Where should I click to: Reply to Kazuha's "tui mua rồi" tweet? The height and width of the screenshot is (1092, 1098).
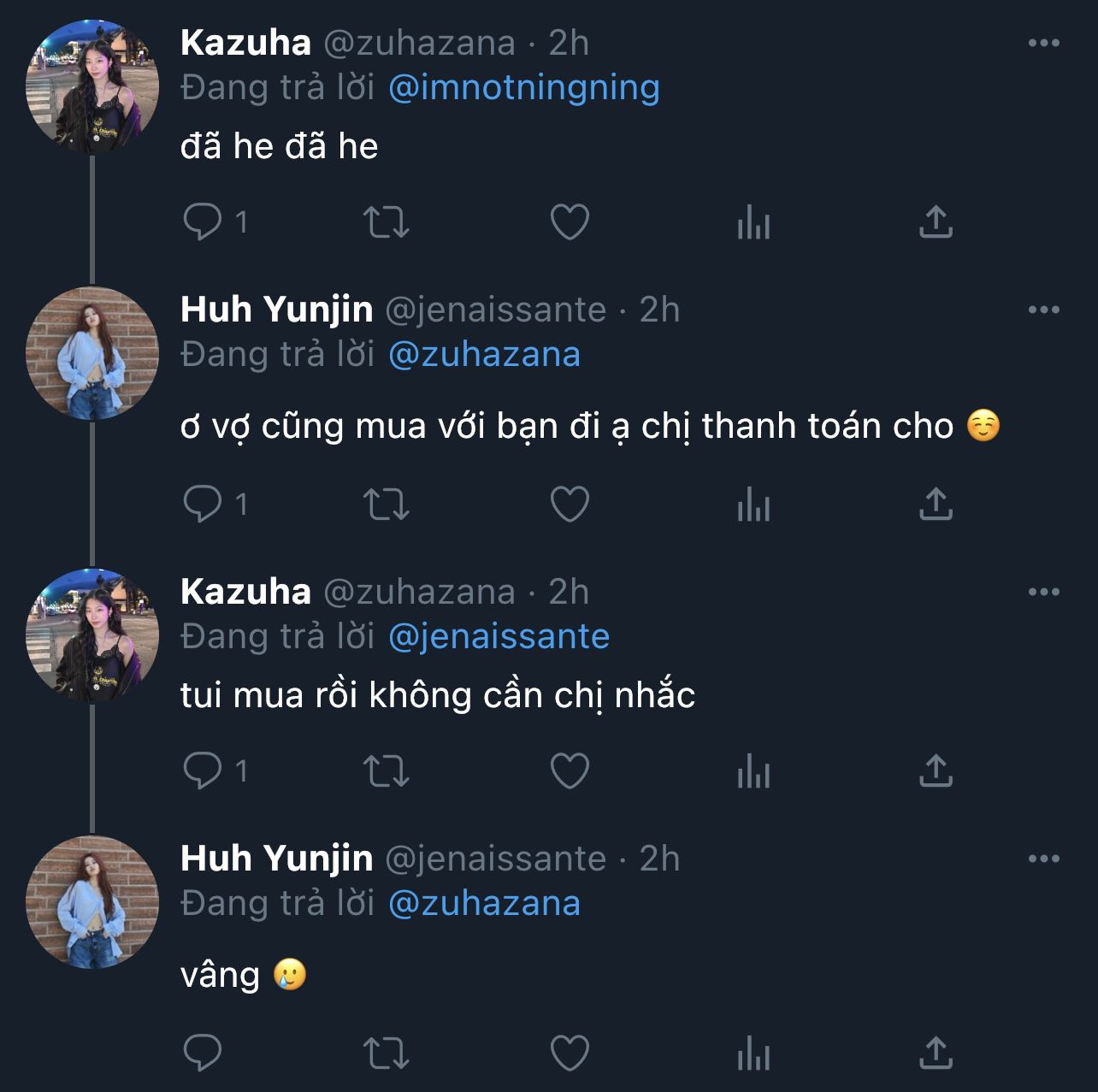coord(203,771)
